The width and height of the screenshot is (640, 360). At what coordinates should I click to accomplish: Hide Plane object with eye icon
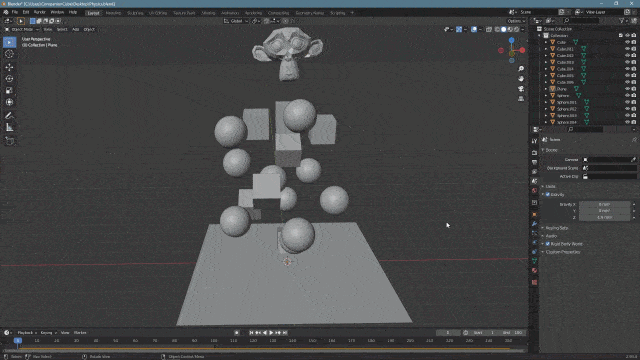click(x=627, y=89)
